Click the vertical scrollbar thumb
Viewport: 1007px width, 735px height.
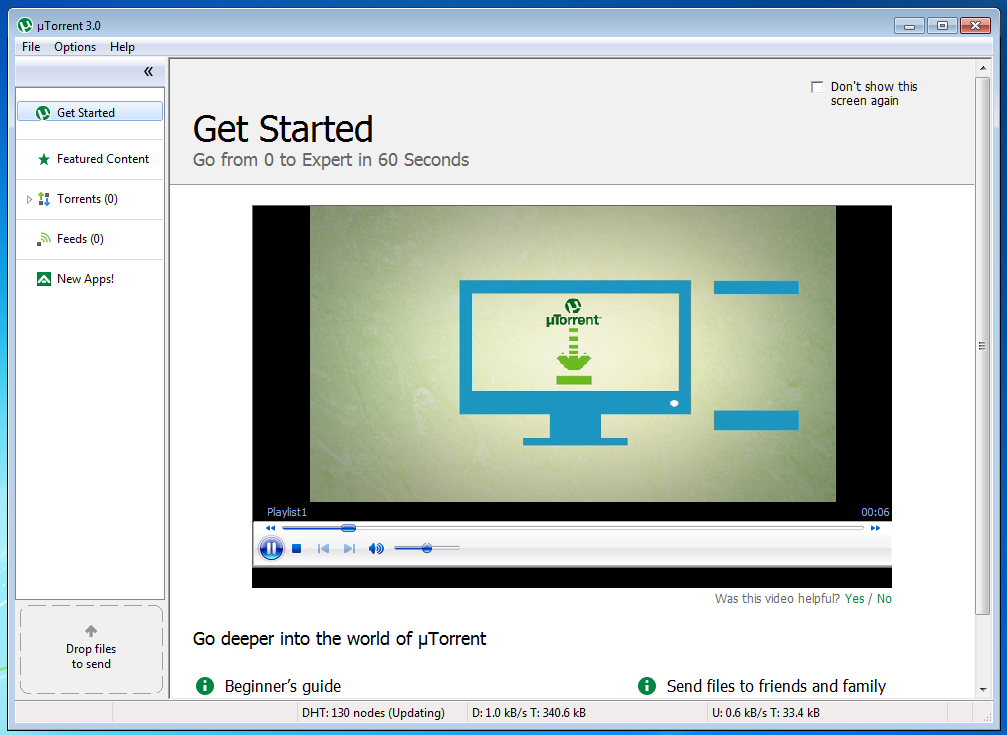[x=983, y=346]
